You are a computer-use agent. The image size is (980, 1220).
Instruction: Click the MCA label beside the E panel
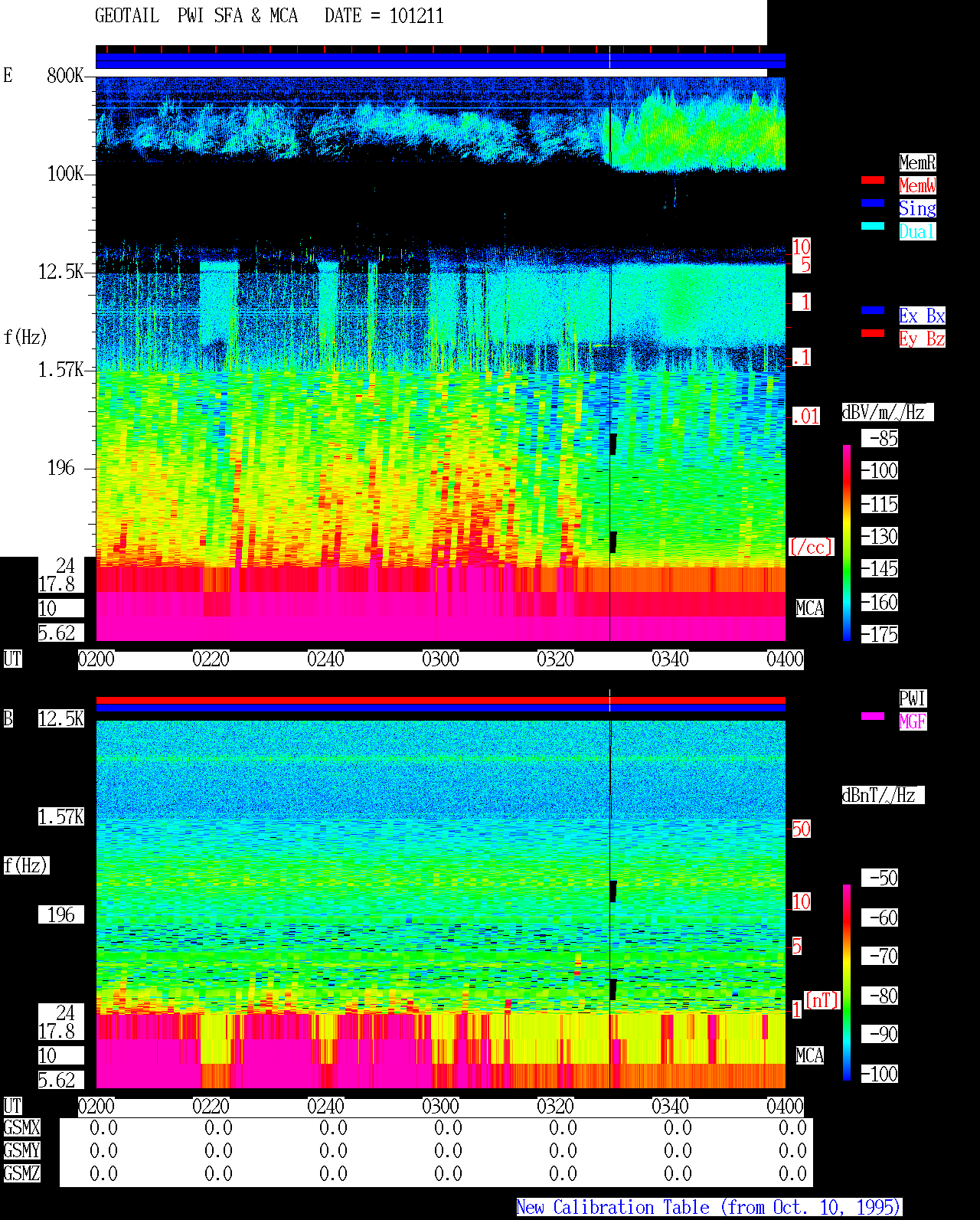point(810,608)
